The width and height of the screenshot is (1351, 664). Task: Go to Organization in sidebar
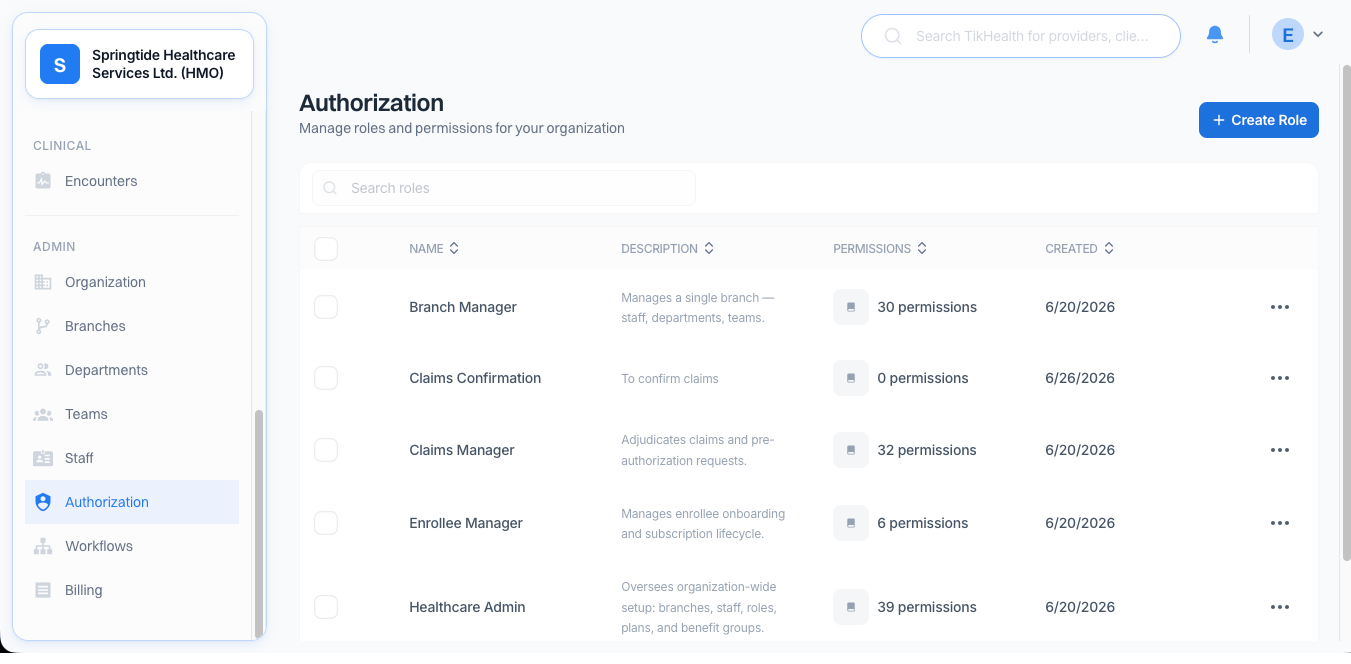click(x=132, y=282)
